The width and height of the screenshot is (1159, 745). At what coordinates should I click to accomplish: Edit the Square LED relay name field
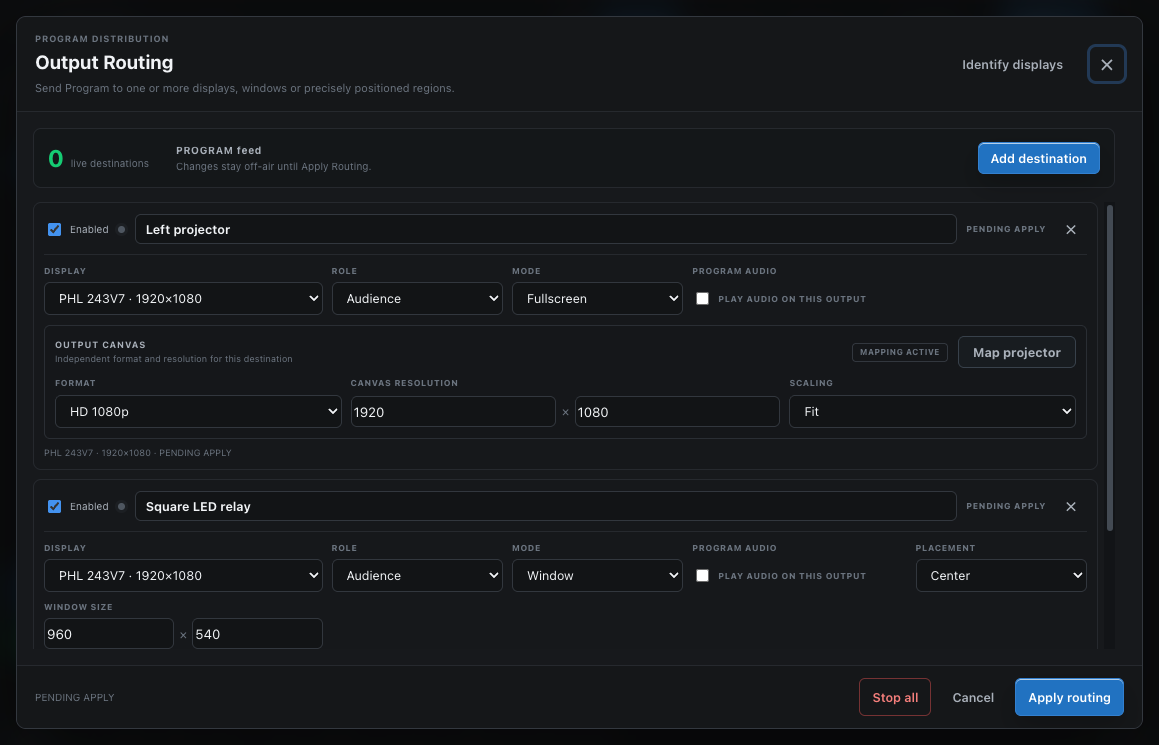tap(545, 507)
